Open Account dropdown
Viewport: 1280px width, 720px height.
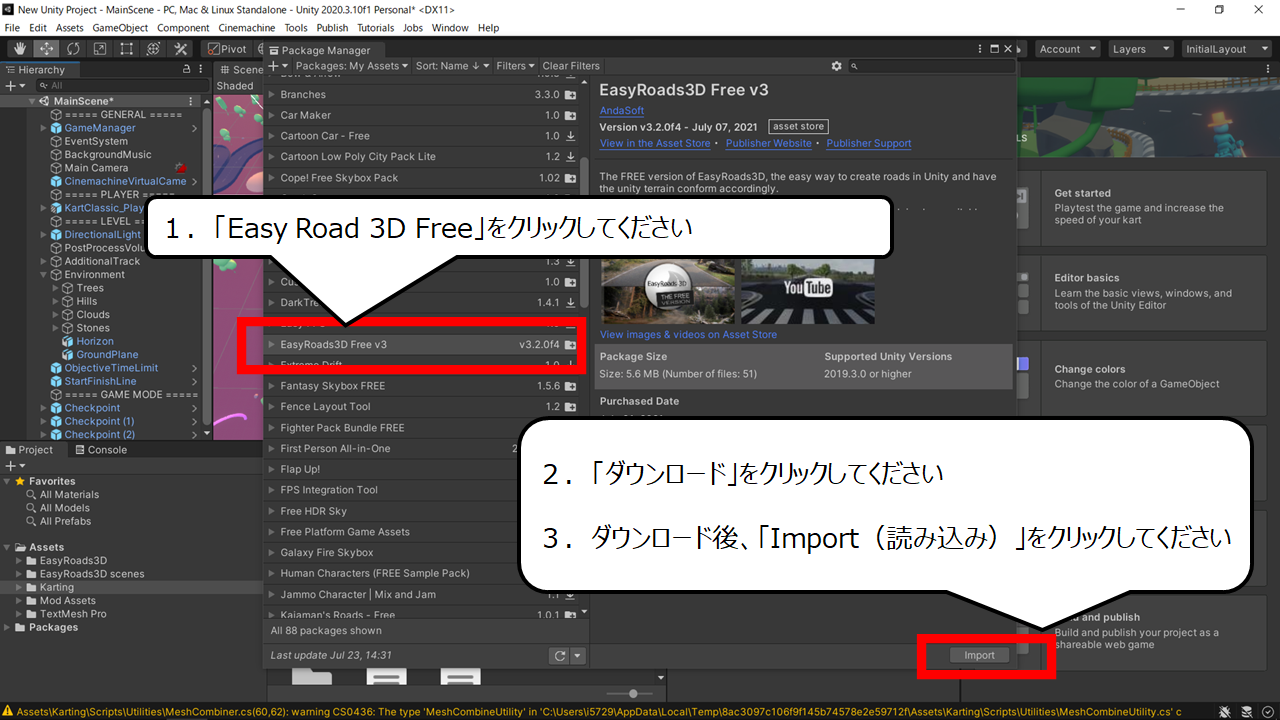(x=1066, y=49)
